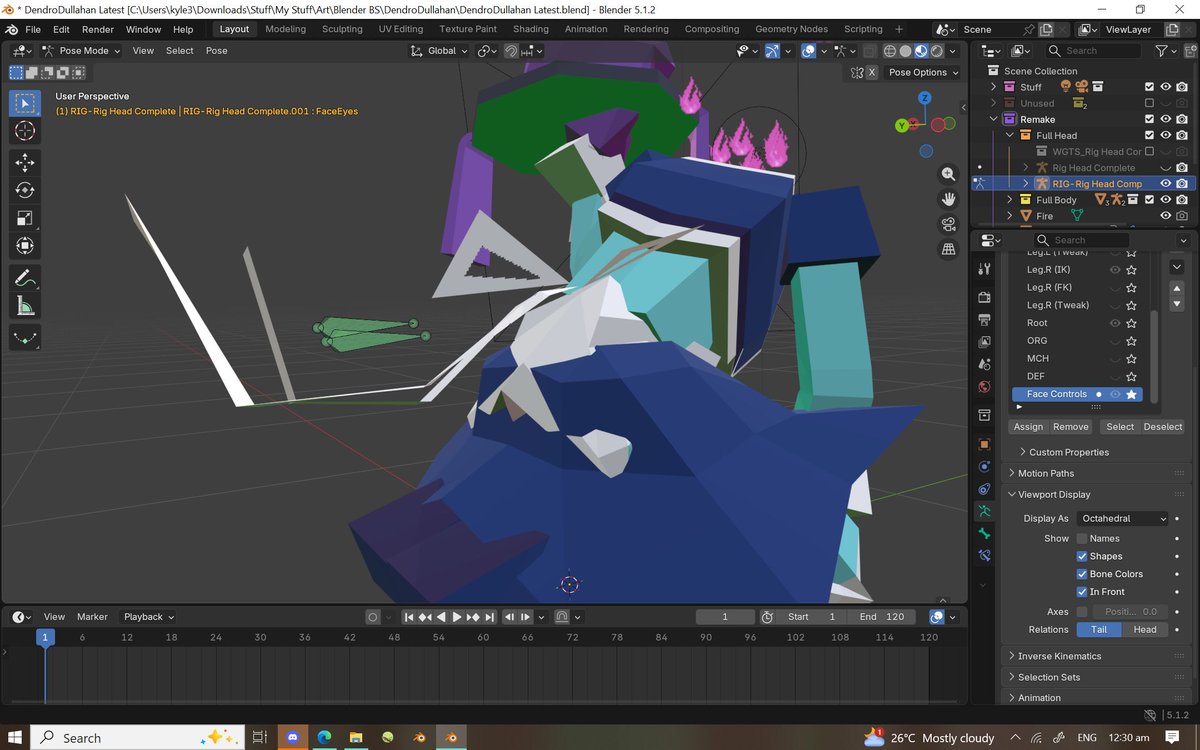Click the End frame field
Viewport: 1200px width, 750px height.
coord(882,617)
